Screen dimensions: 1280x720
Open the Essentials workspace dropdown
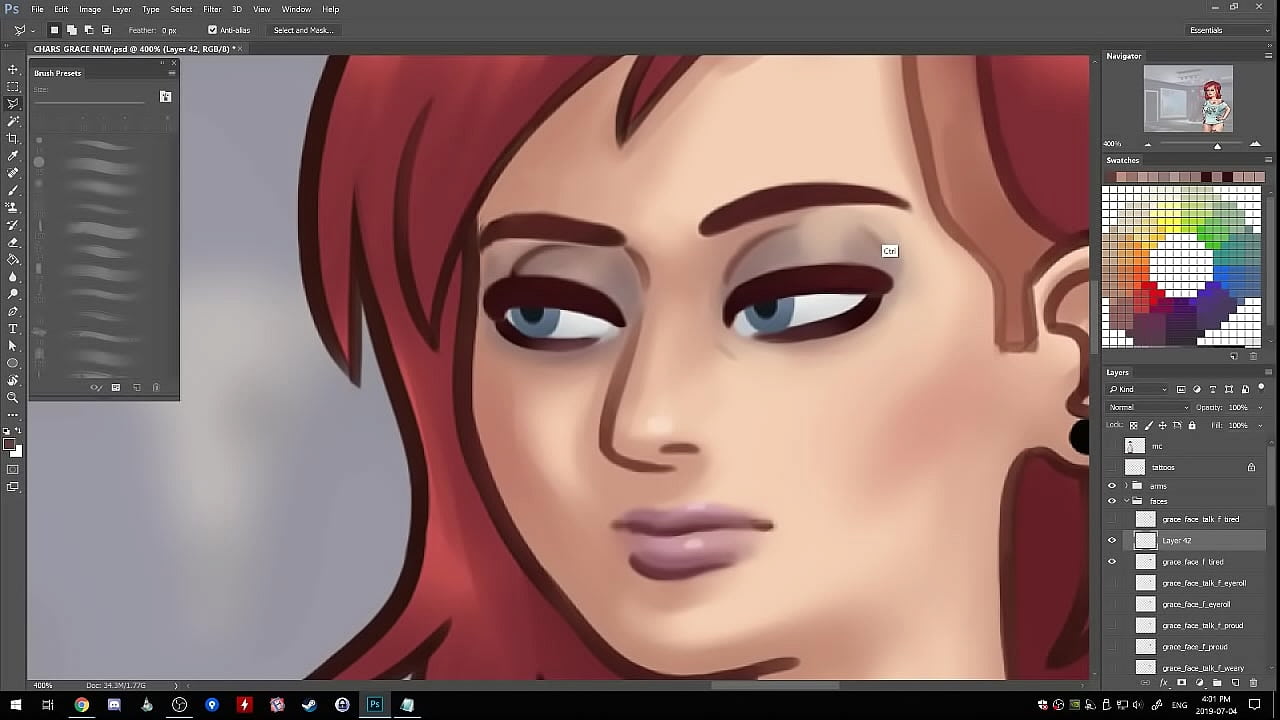tap(1228, 30)
